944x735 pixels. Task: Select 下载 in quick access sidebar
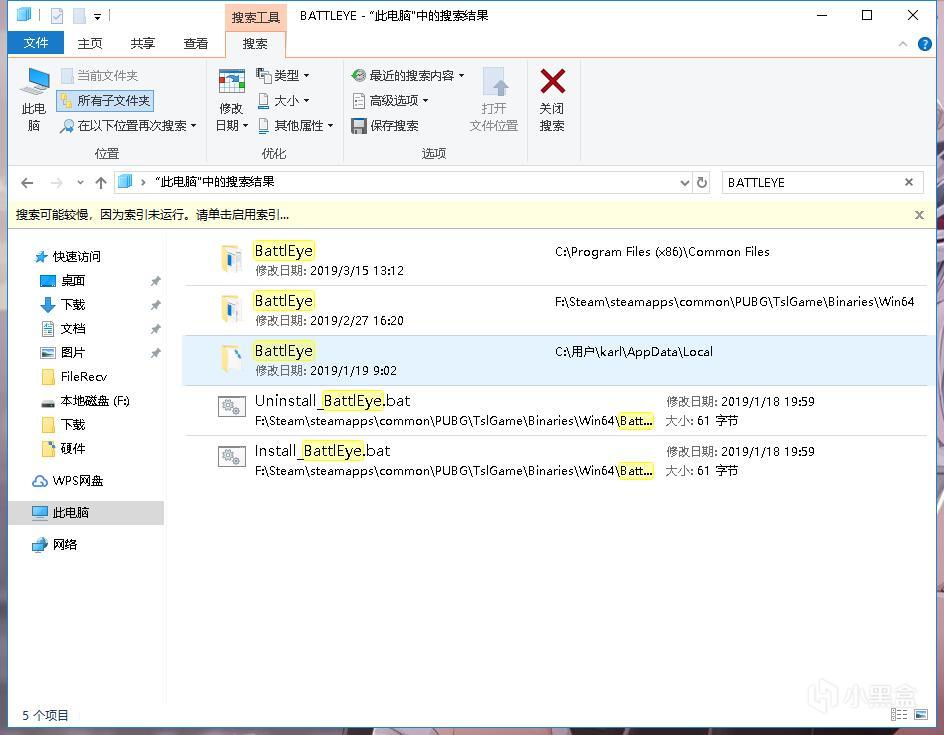pos(73,305)
